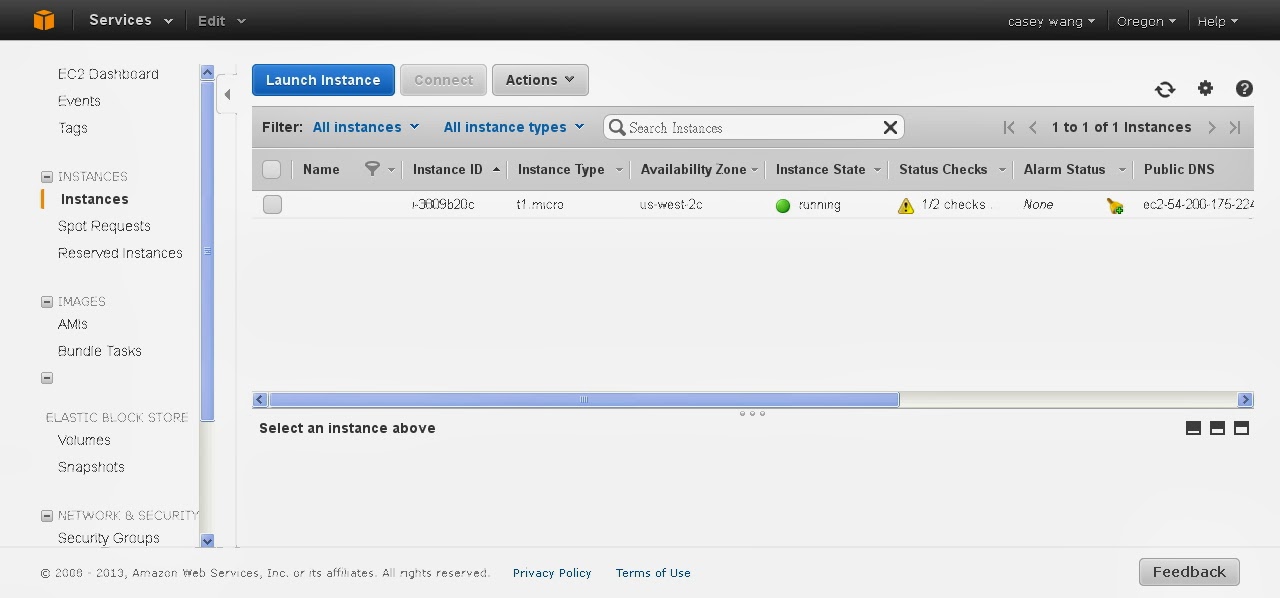Open Events in sidebar

(x=79, y=101)
